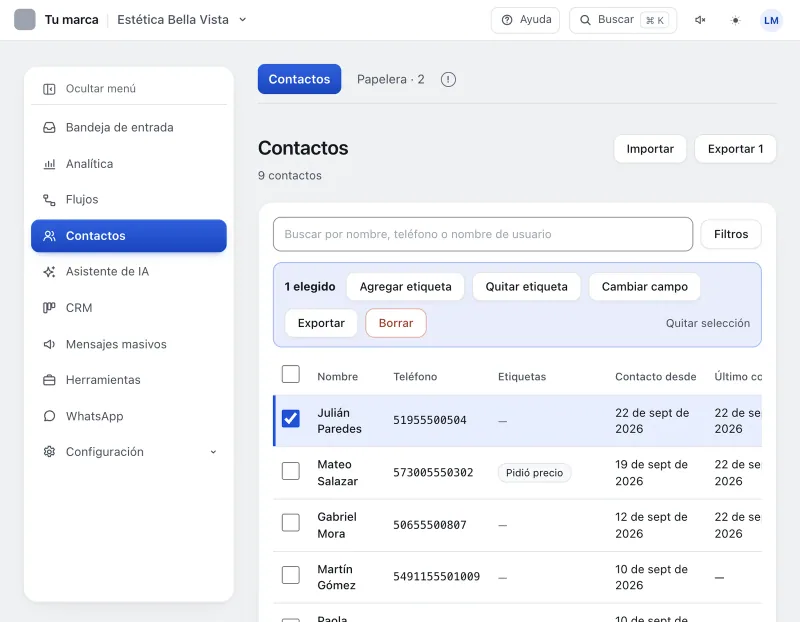Image resolution: width=800 pixels, height=622 pixels.
Task: Open the LM user avatar
Action: pyautogui.click(x=771, y=20)
